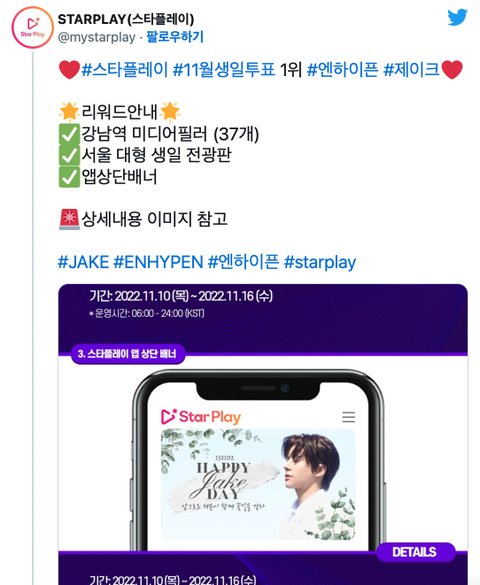
Task: Click the green check mark beside 서울 대형 생일 전광판
Action: (x=69, y=155)
